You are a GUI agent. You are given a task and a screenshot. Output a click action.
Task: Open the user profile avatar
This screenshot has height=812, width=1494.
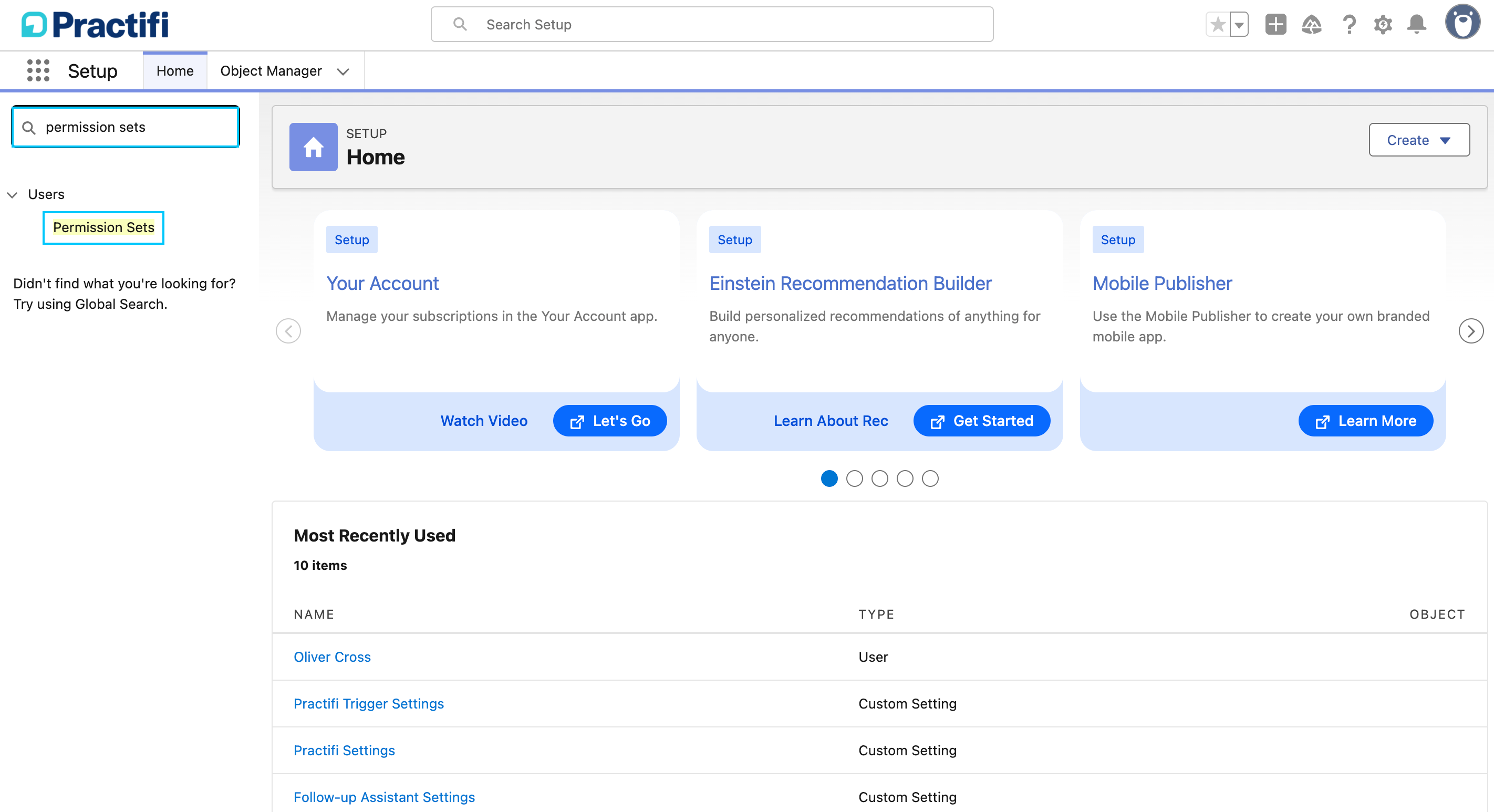(x=1462, y=22)
